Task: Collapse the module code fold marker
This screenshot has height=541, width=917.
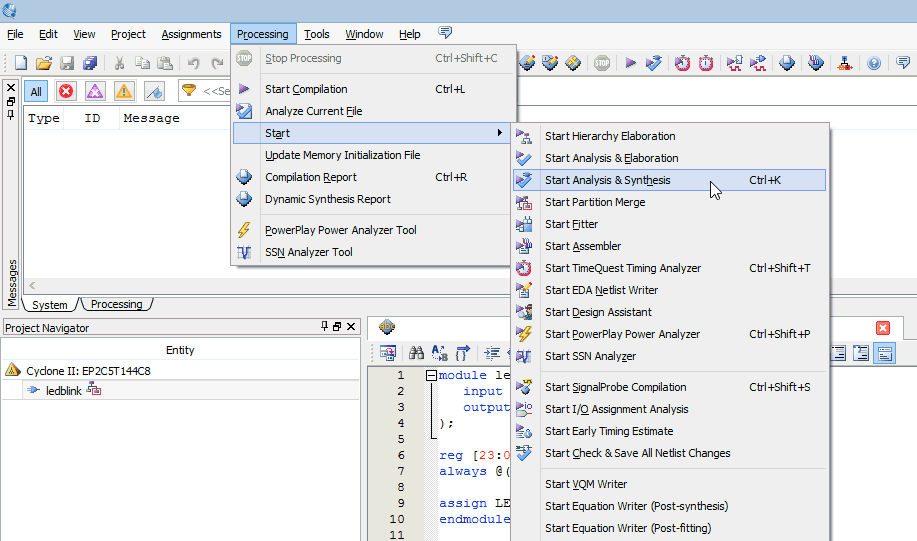Action: point(432,375)
